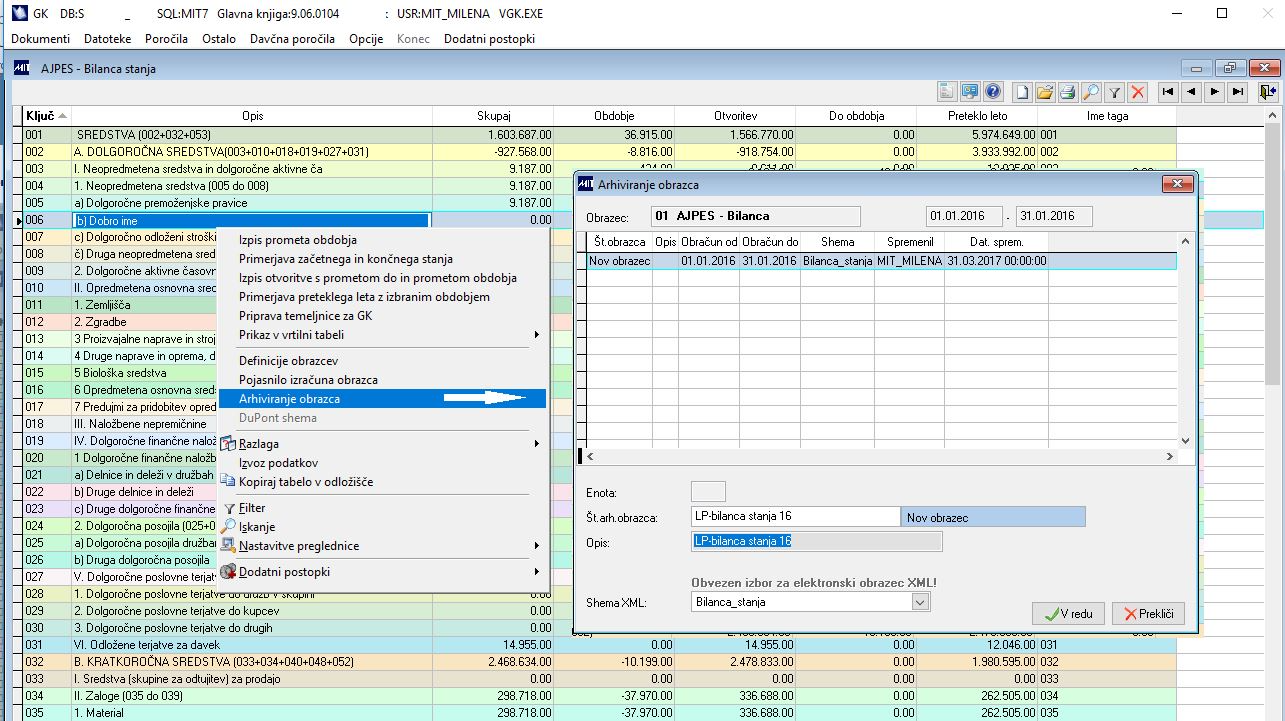Click the open folder toolbar icon
The image size is (1285, 721).
(x=1045, y=92)
